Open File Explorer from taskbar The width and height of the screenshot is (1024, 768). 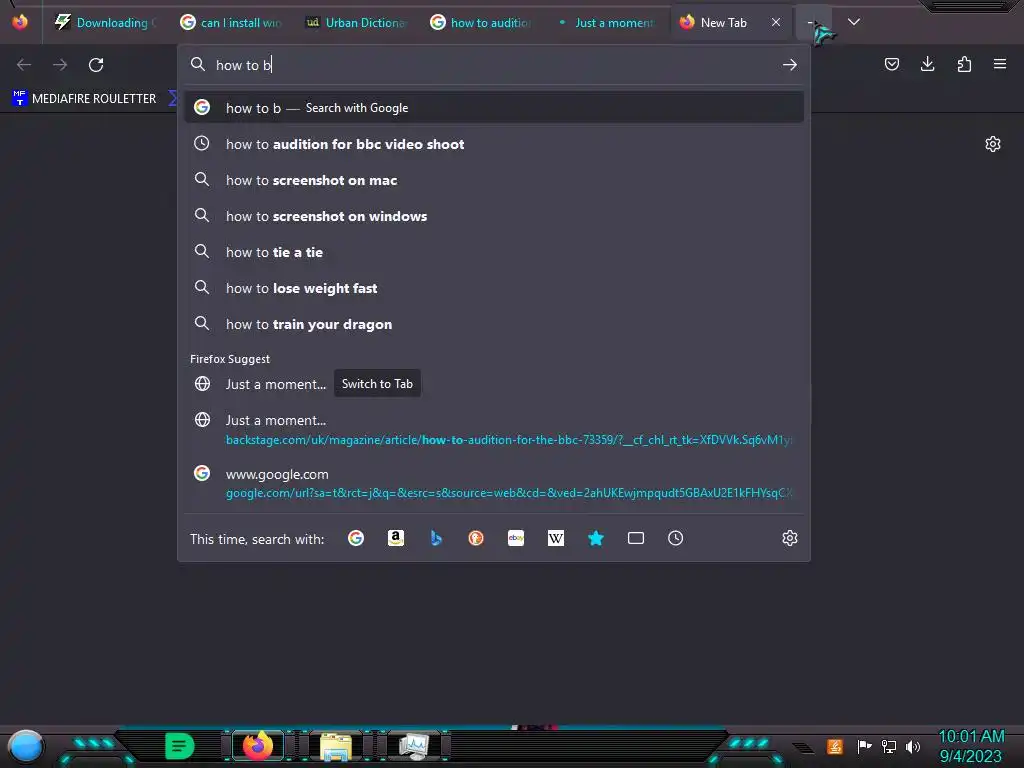[336, 746]
